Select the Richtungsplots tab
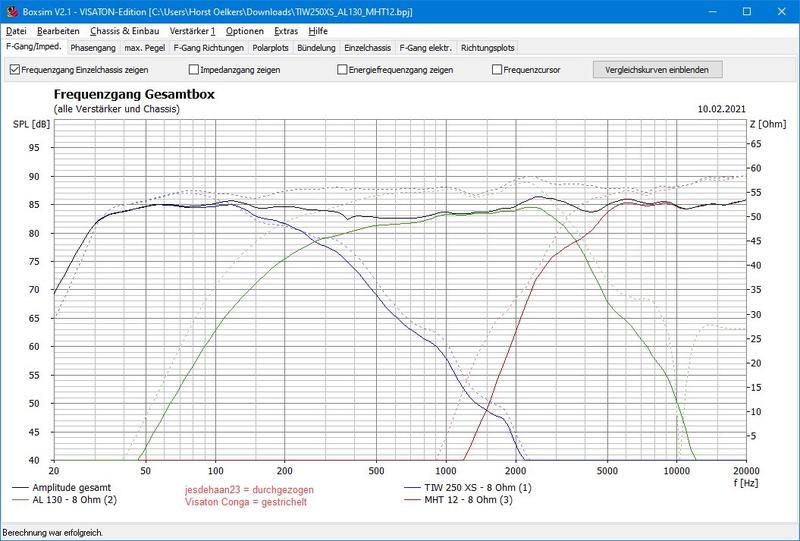800x541 pixels. (488, 47)
